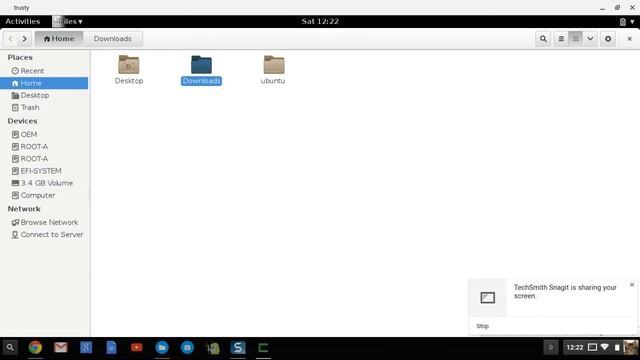
Task: Select the ubuntu folder icon
Action: 273,64
